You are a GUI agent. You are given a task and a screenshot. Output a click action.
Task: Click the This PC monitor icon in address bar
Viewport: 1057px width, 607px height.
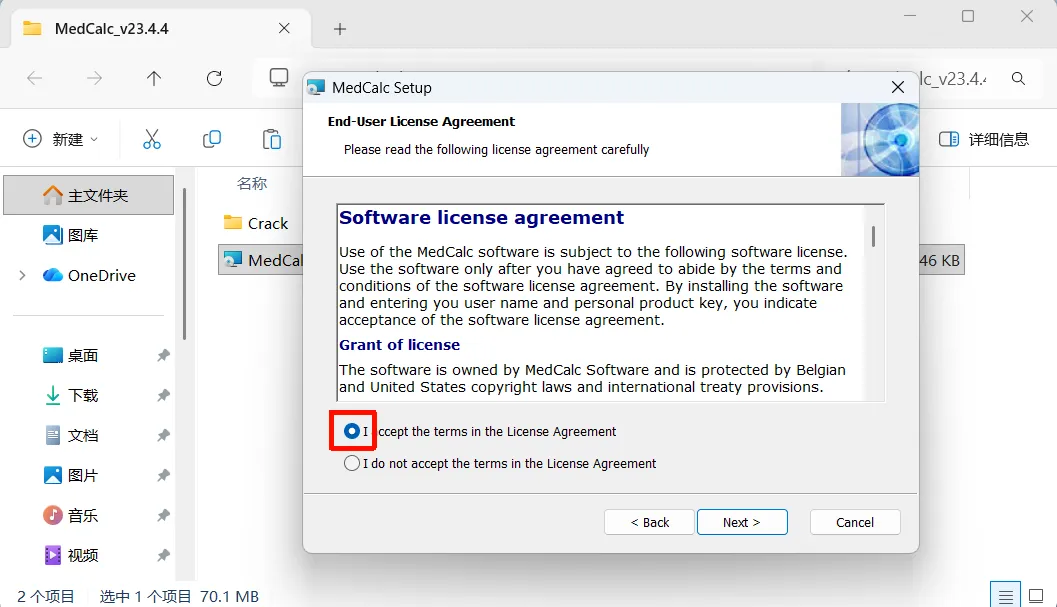tap(278, 78)
